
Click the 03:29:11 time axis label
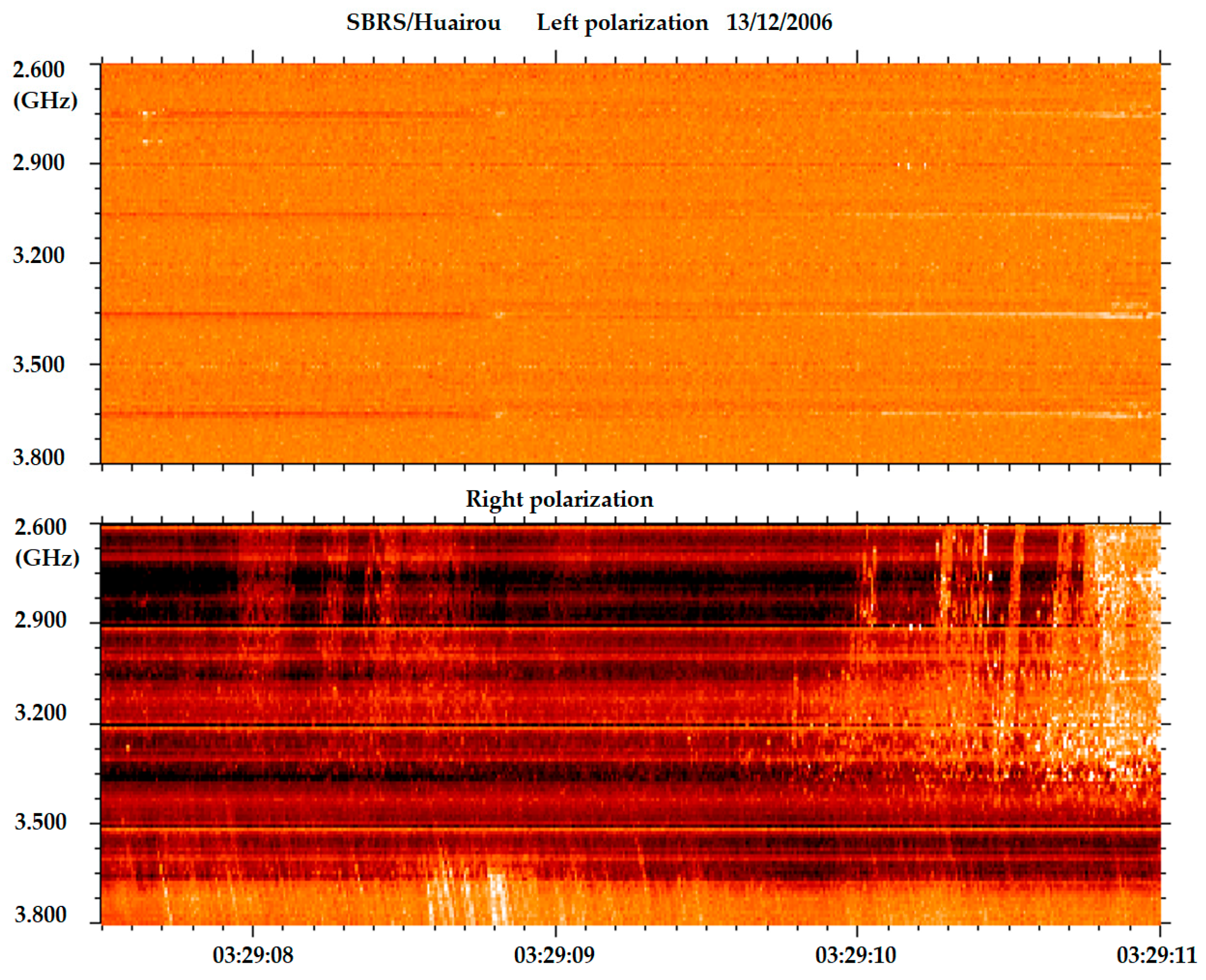click(1157, 956)
